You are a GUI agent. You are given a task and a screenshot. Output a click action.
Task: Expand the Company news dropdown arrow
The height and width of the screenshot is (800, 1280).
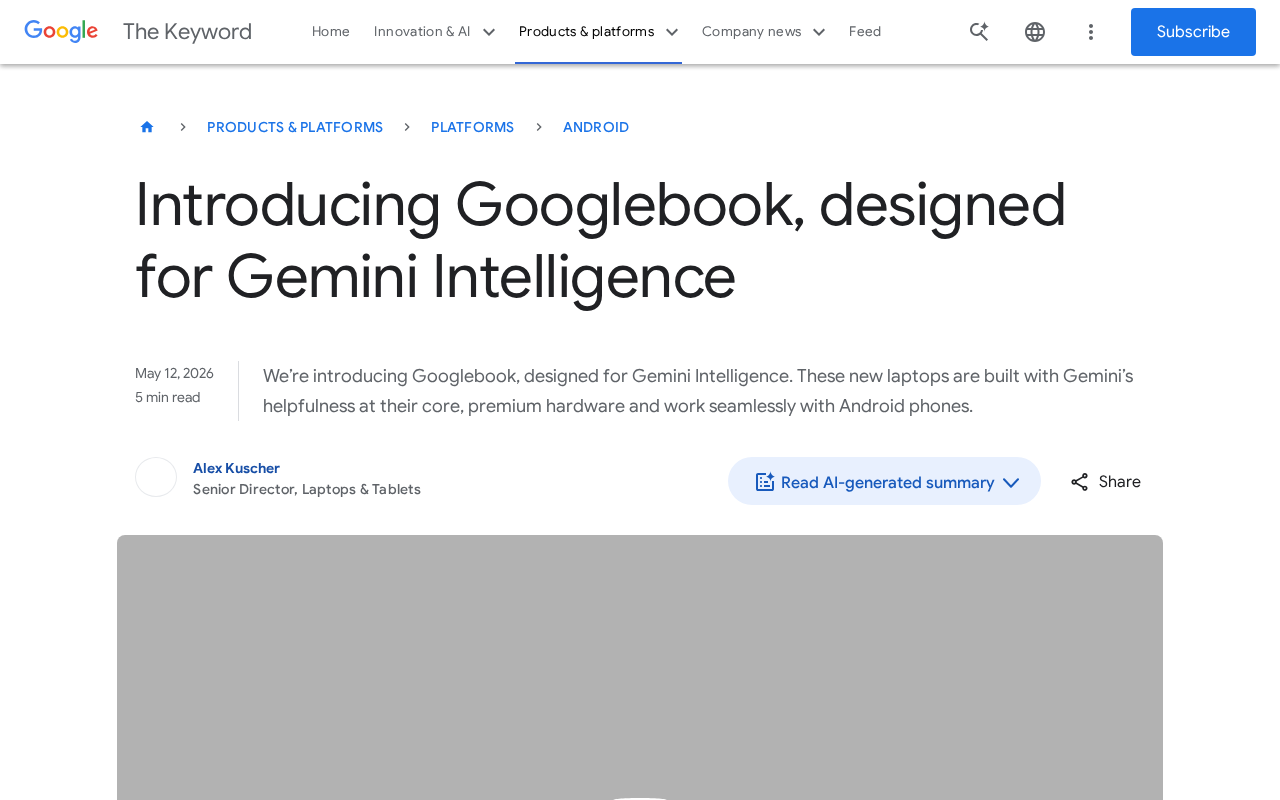[x=819, y=32]
